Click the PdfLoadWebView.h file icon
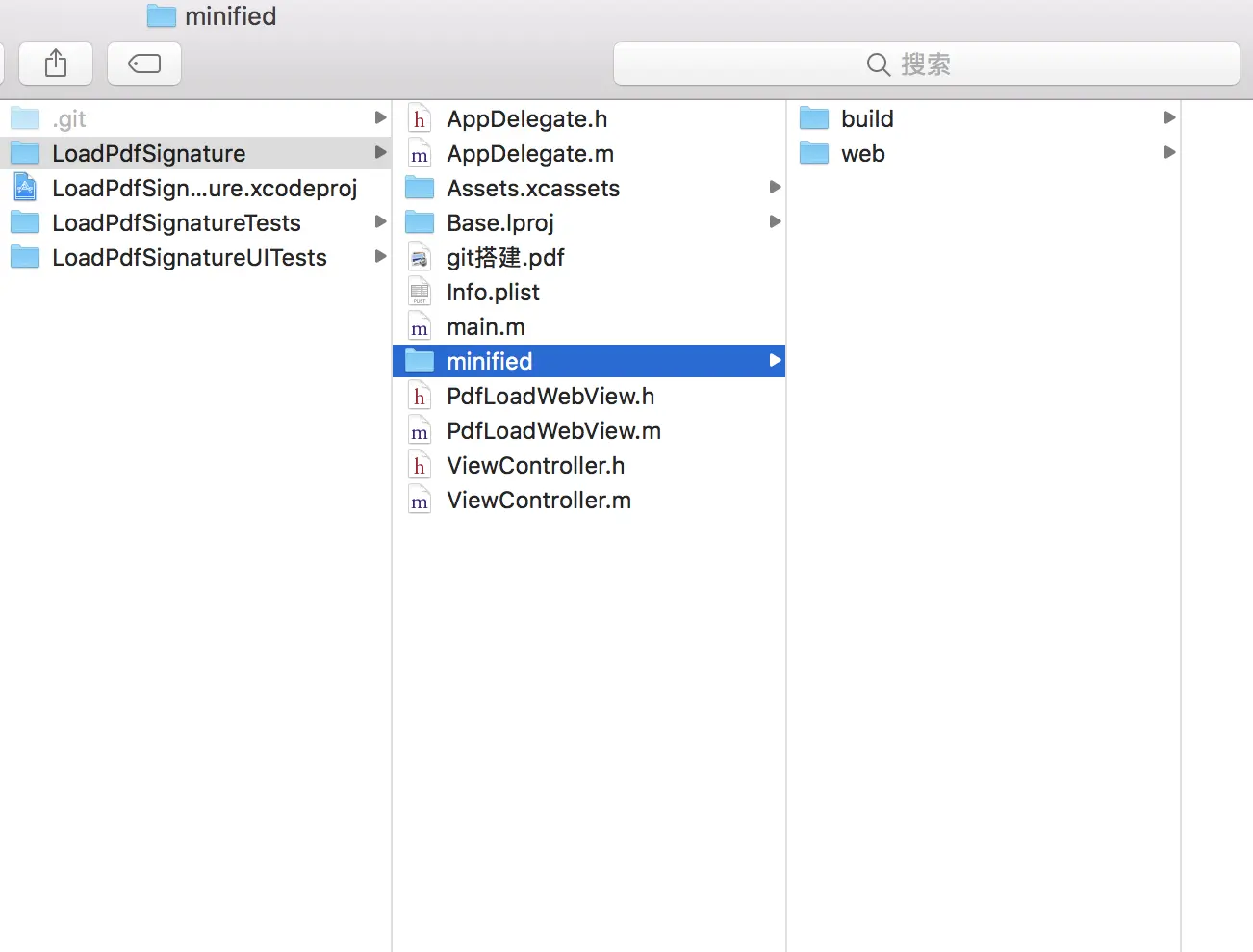The width and height of the screenshot is (1253, 952). pyautogui.click(x=420, y=396)
